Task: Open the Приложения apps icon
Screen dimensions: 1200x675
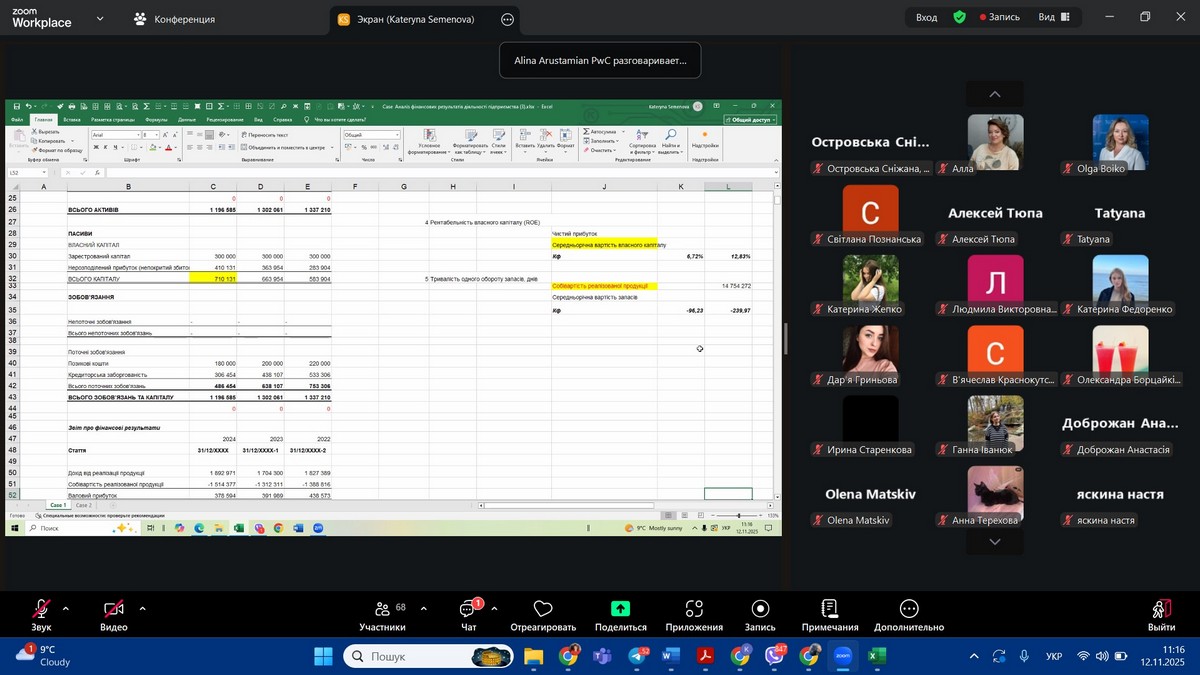Action: pyautogui.click(x=694, y=609)
